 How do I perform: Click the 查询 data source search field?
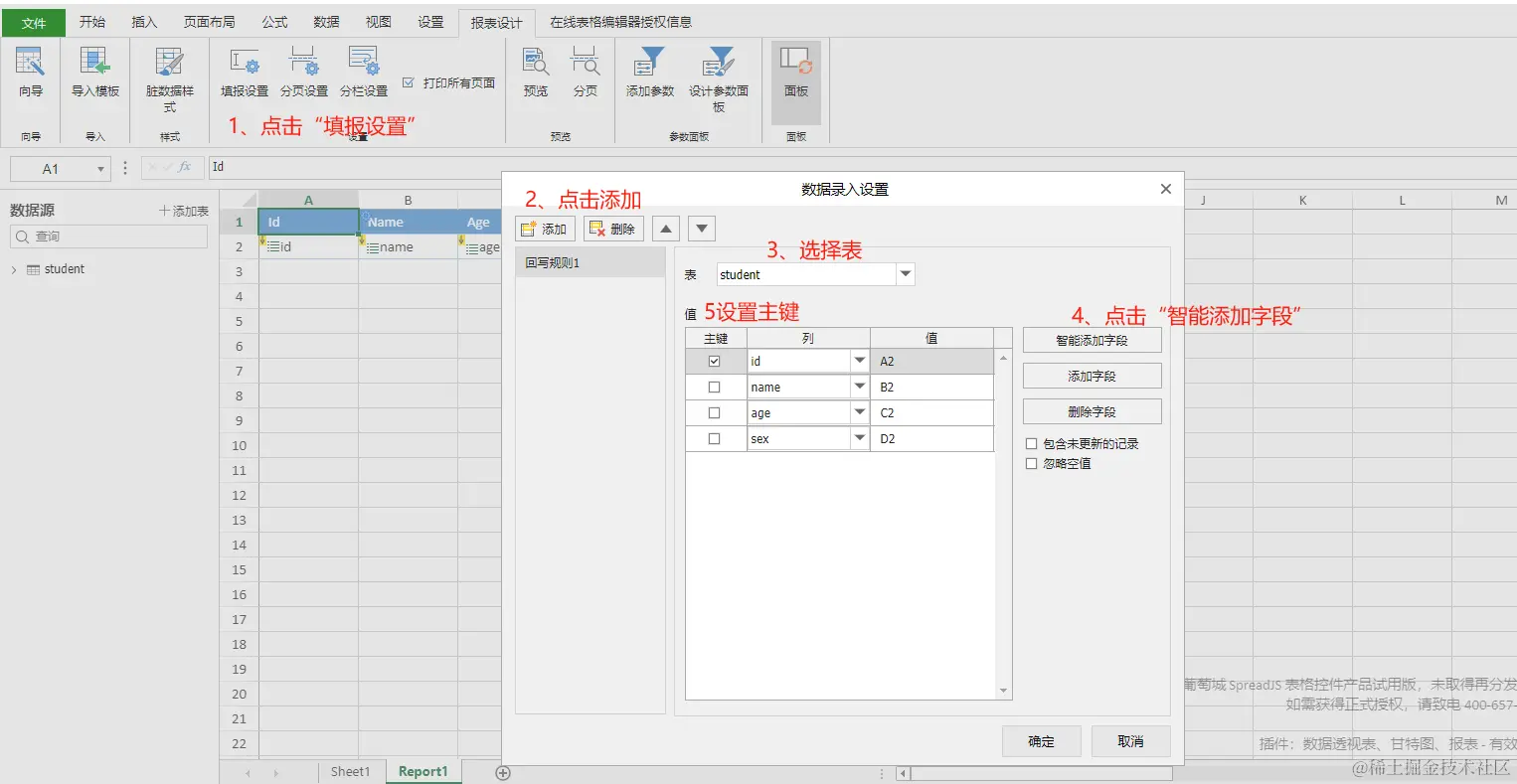(108, 236)
